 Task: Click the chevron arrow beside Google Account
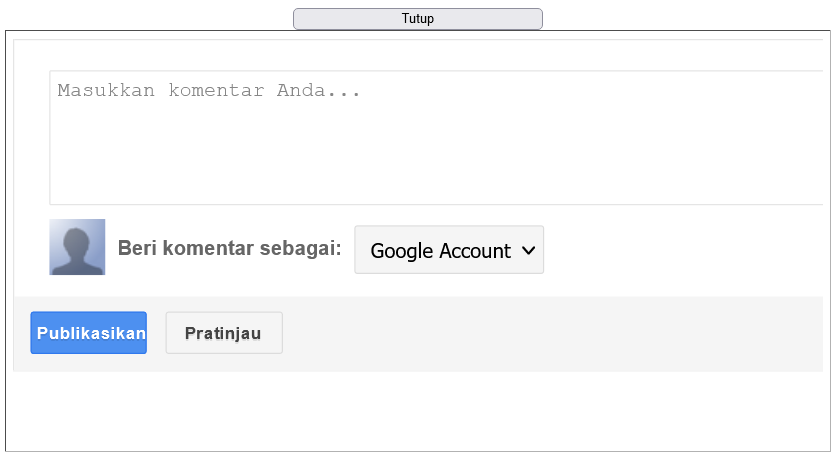(x=528, y=250)
